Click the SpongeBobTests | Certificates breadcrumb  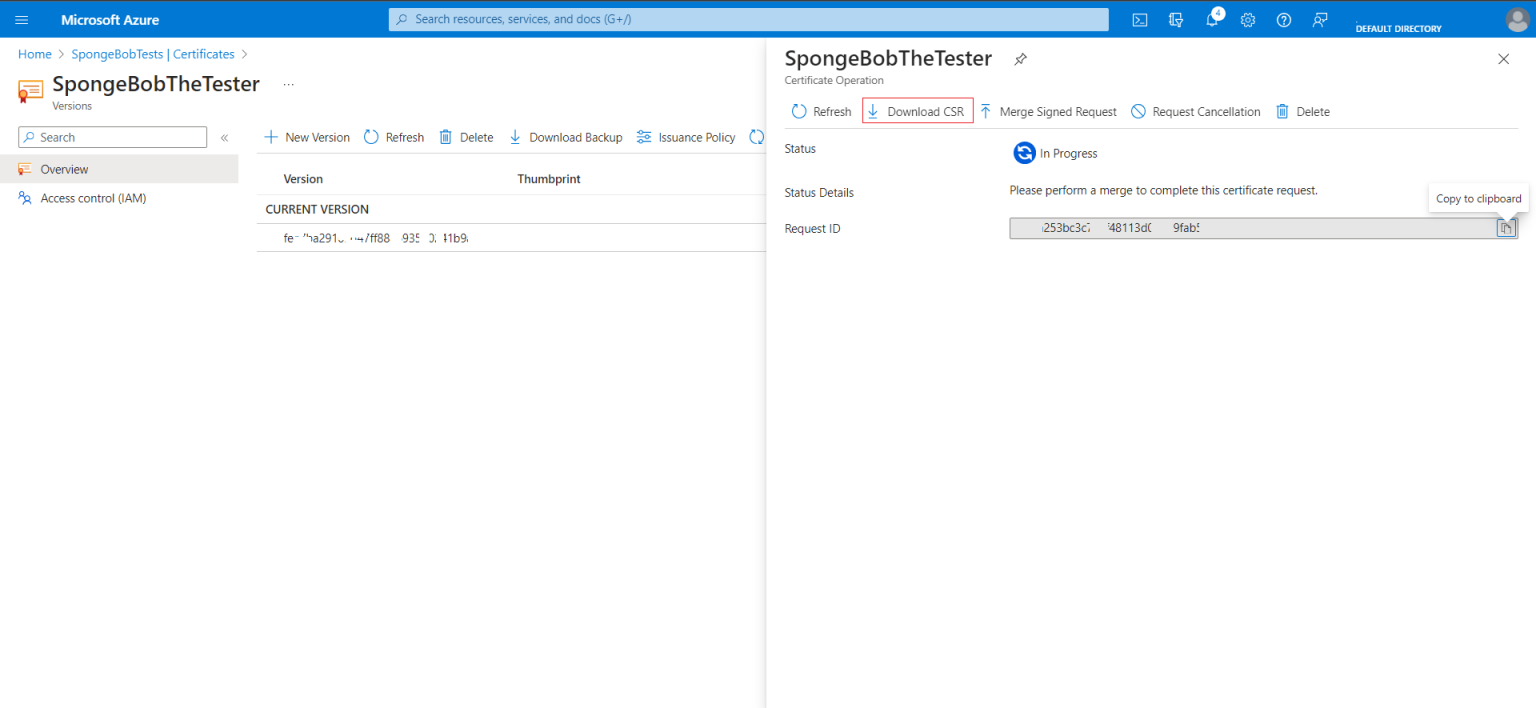coord(153,54)
